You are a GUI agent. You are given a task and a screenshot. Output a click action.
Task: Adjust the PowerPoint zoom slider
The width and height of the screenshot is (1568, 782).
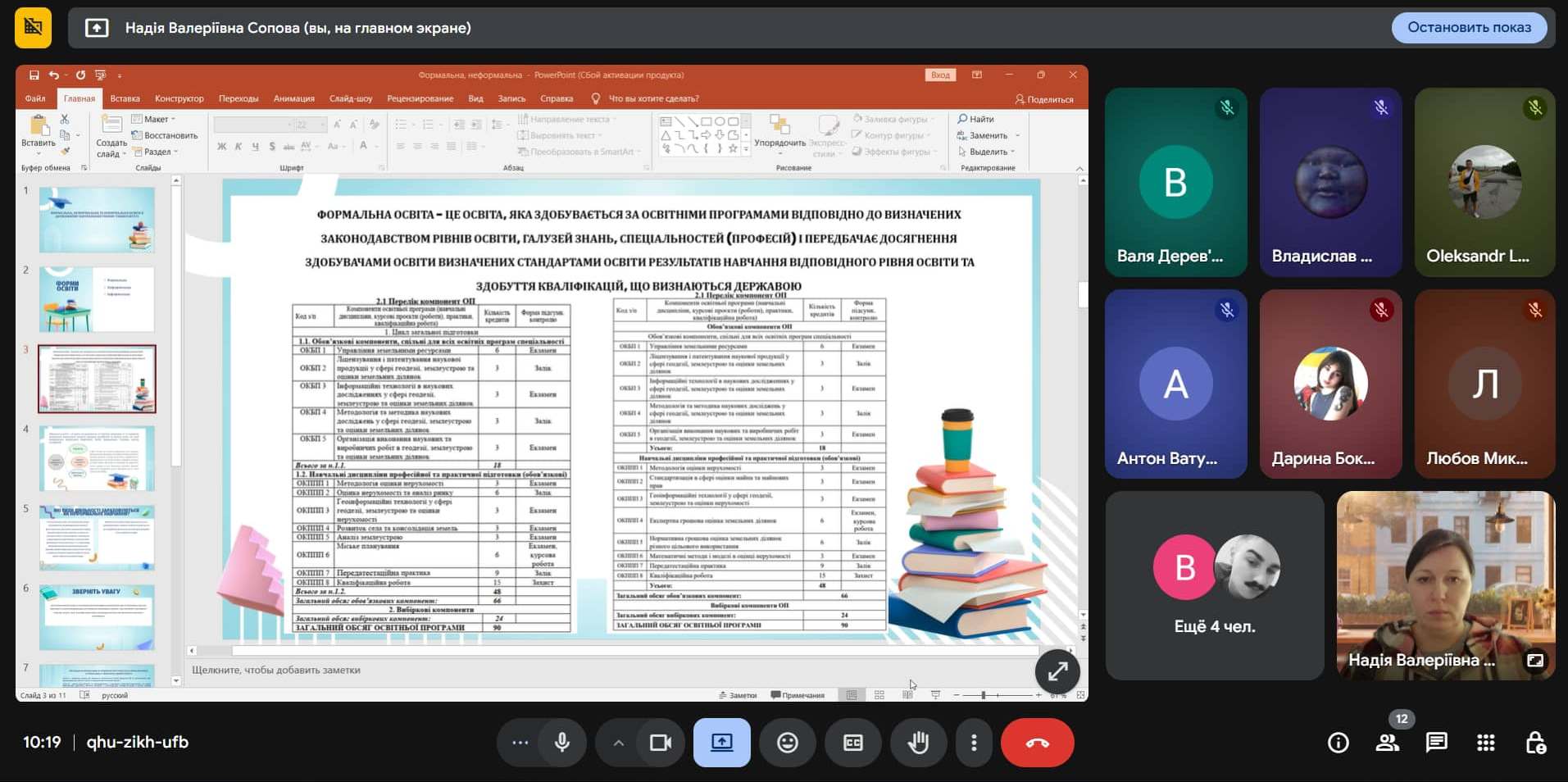coord(984,695)
